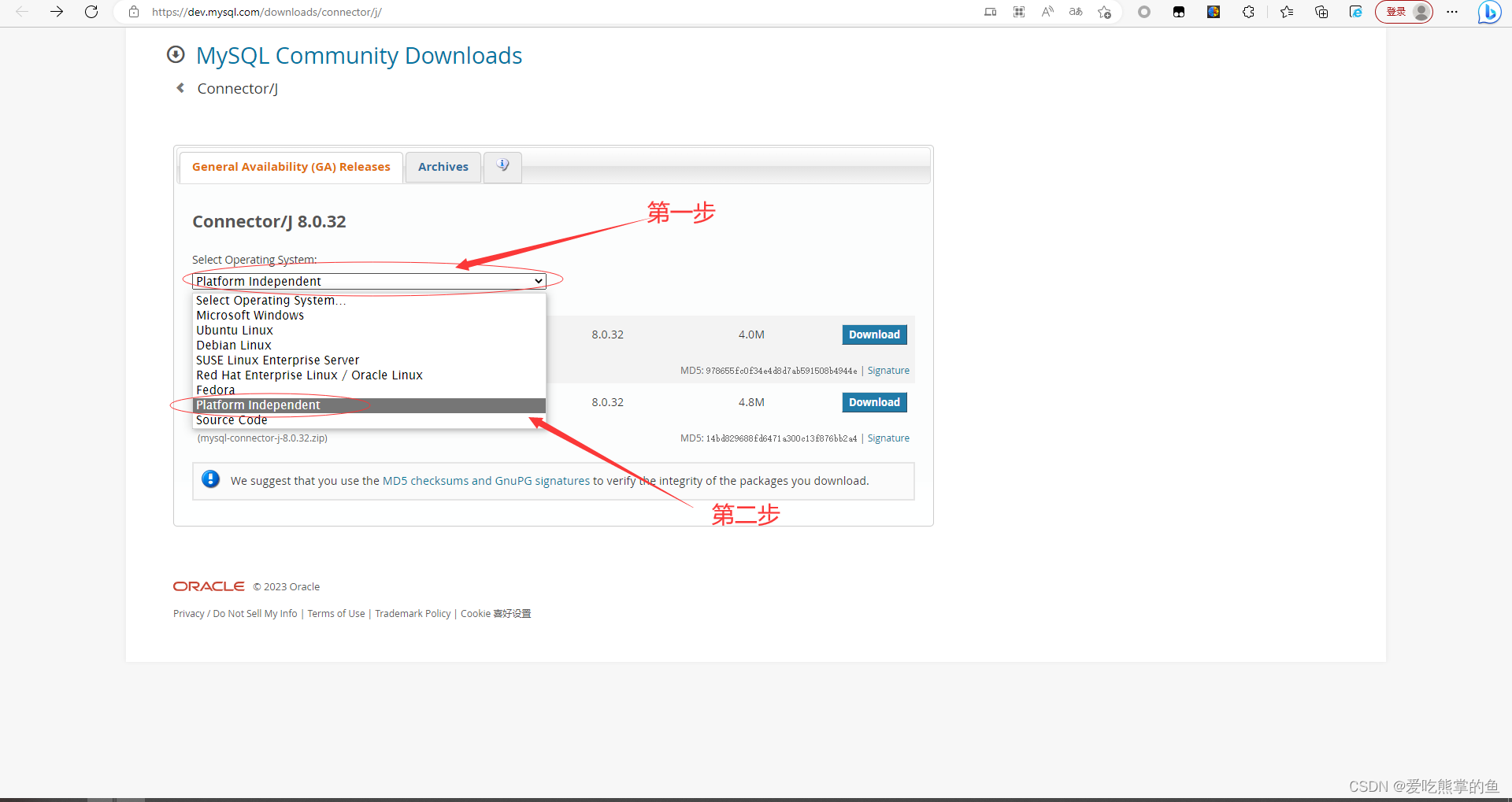Open the Bing chat sidebar icon
Viewport: 1512px width, 802px height.
[1489, 12]
